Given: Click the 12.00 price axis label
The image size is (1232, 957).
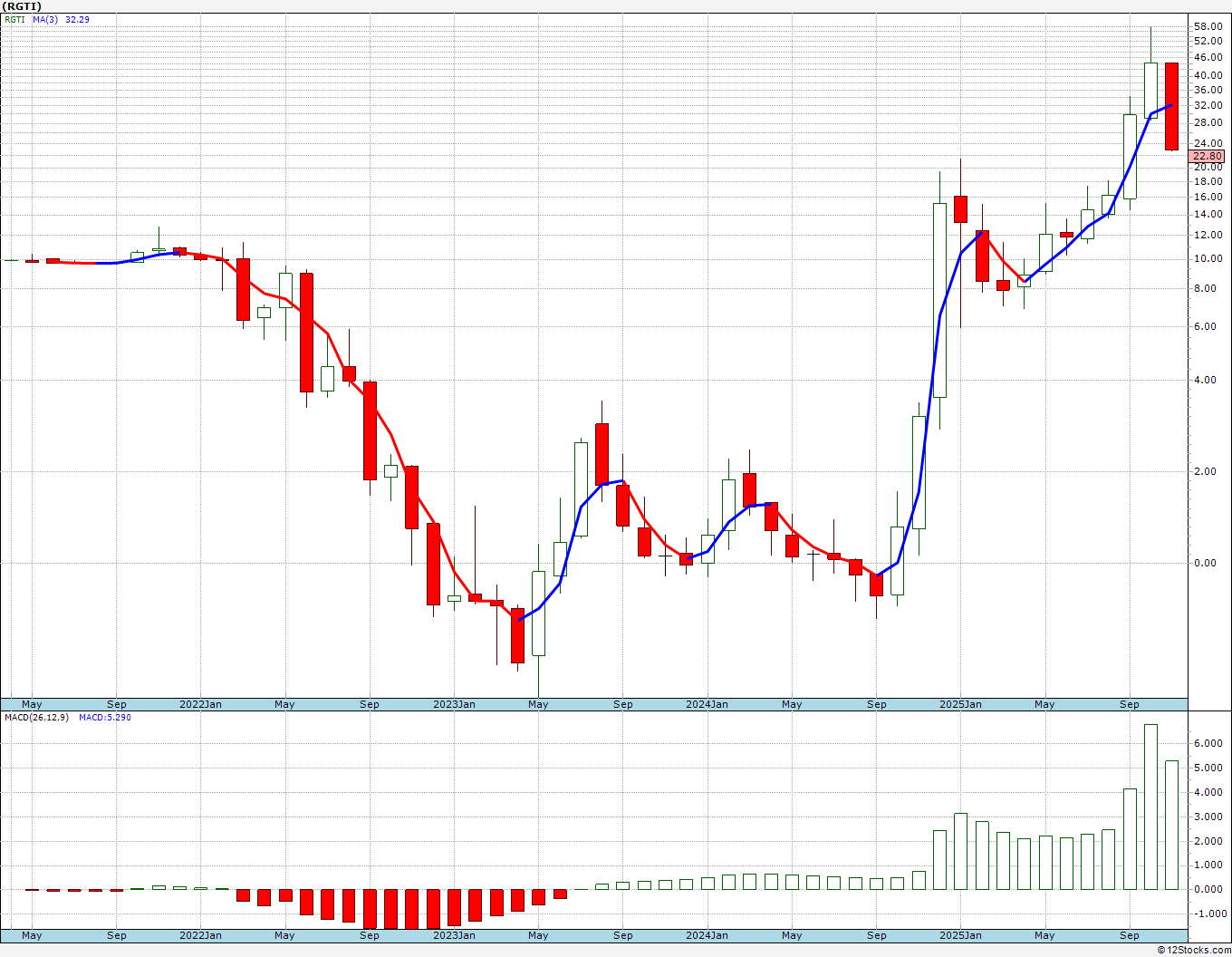Looking at the screenshot, I should coord(1208,235).
